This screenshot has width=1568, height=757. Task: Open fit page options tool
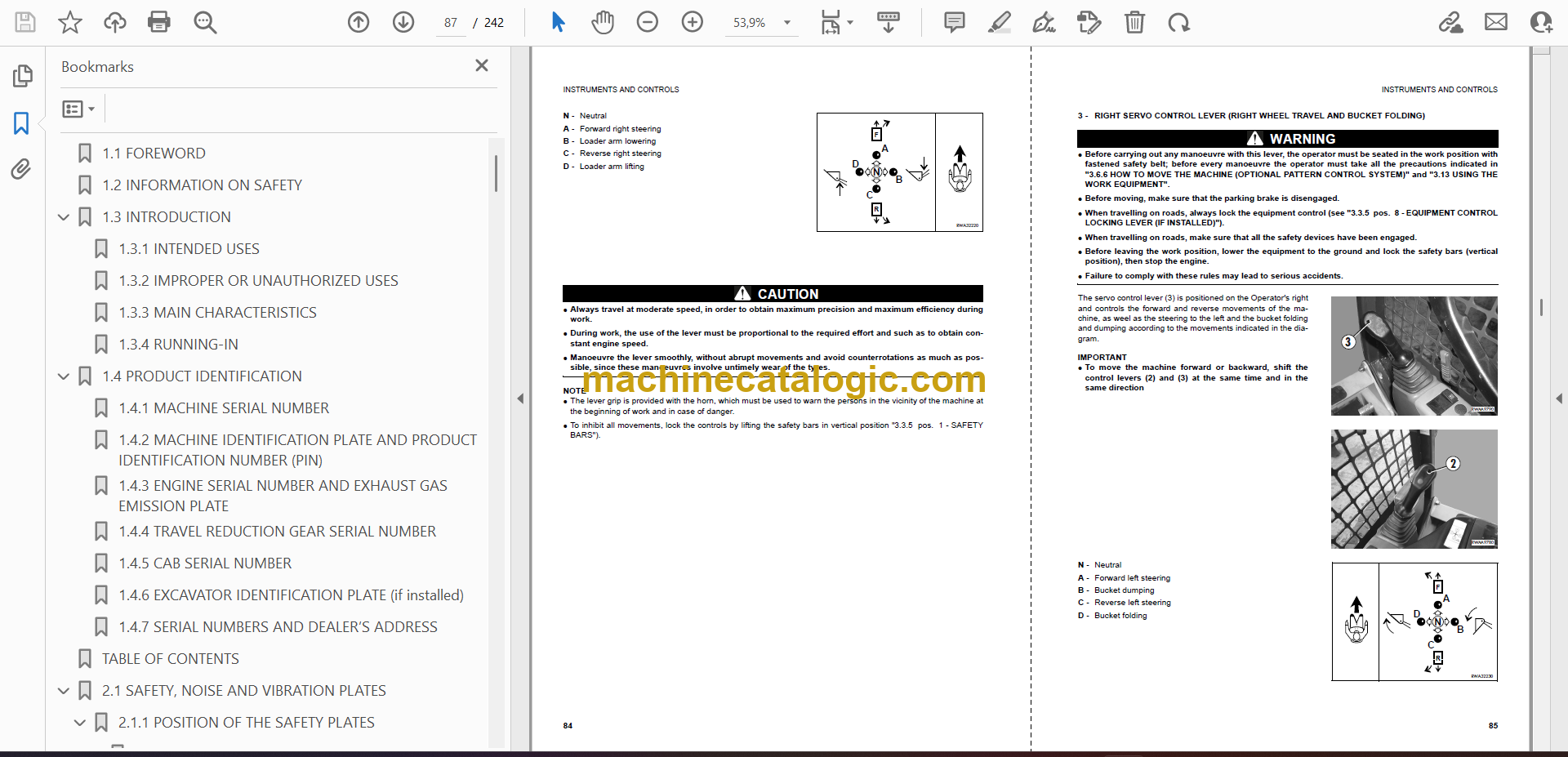(x=836, y=22)
